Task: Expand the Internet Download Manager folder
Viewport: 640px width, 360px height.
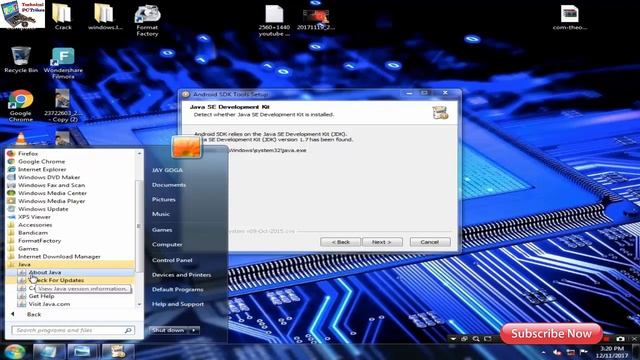Action: point(59,256)
